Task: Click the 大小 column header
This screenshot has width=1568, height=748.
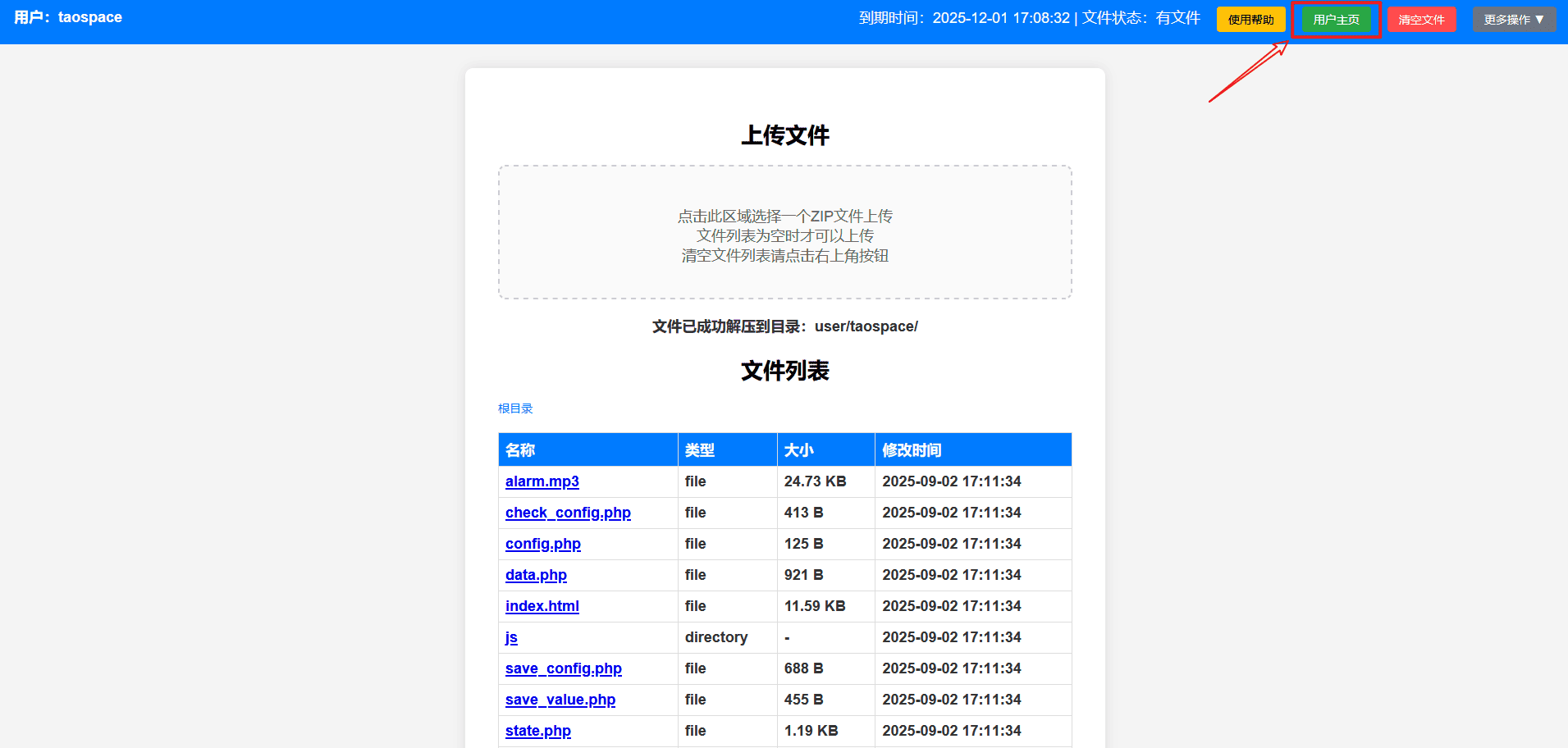Action: pos(798,450)
